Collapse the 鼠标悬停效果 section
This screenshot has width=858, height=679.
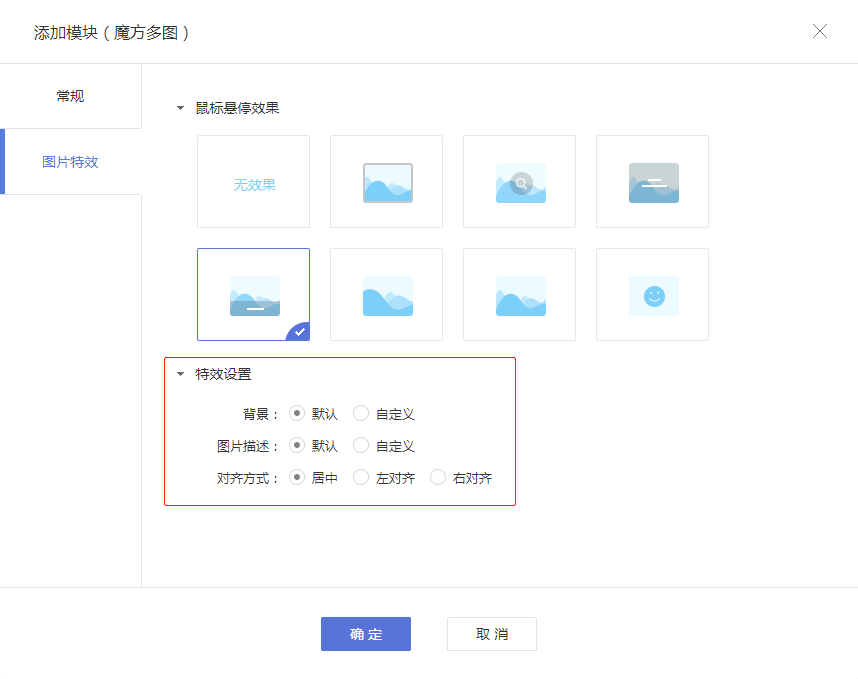click(181, 108)
